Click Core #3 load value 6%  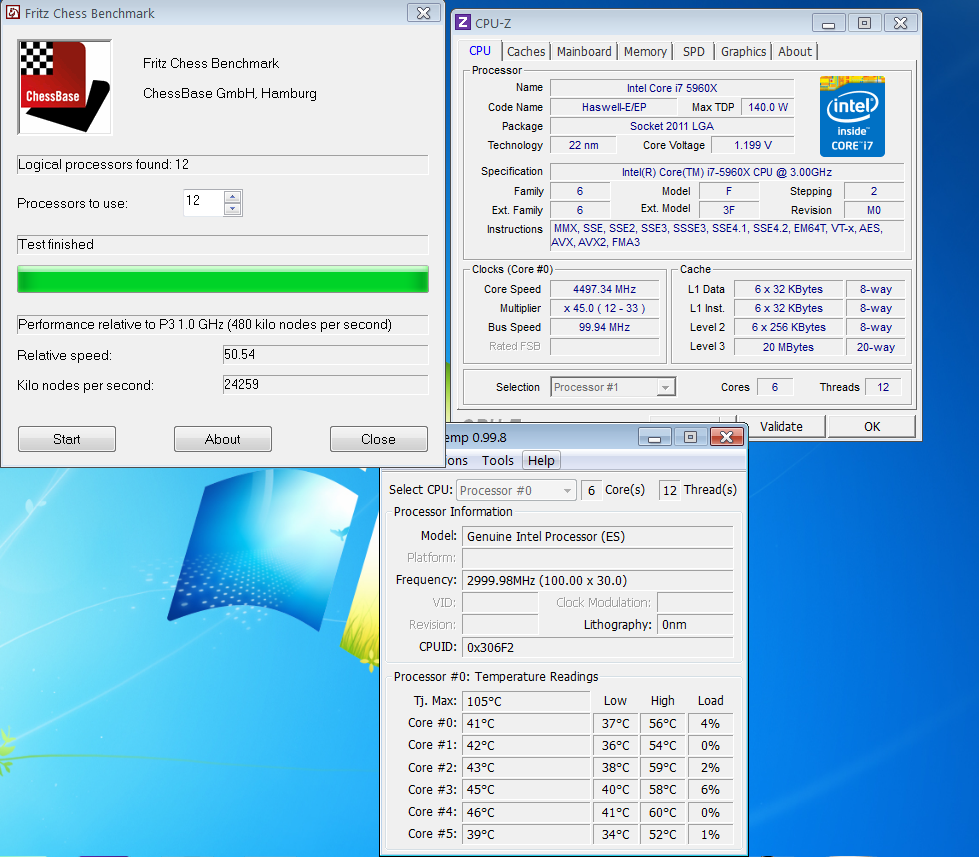tap(710, 790)
